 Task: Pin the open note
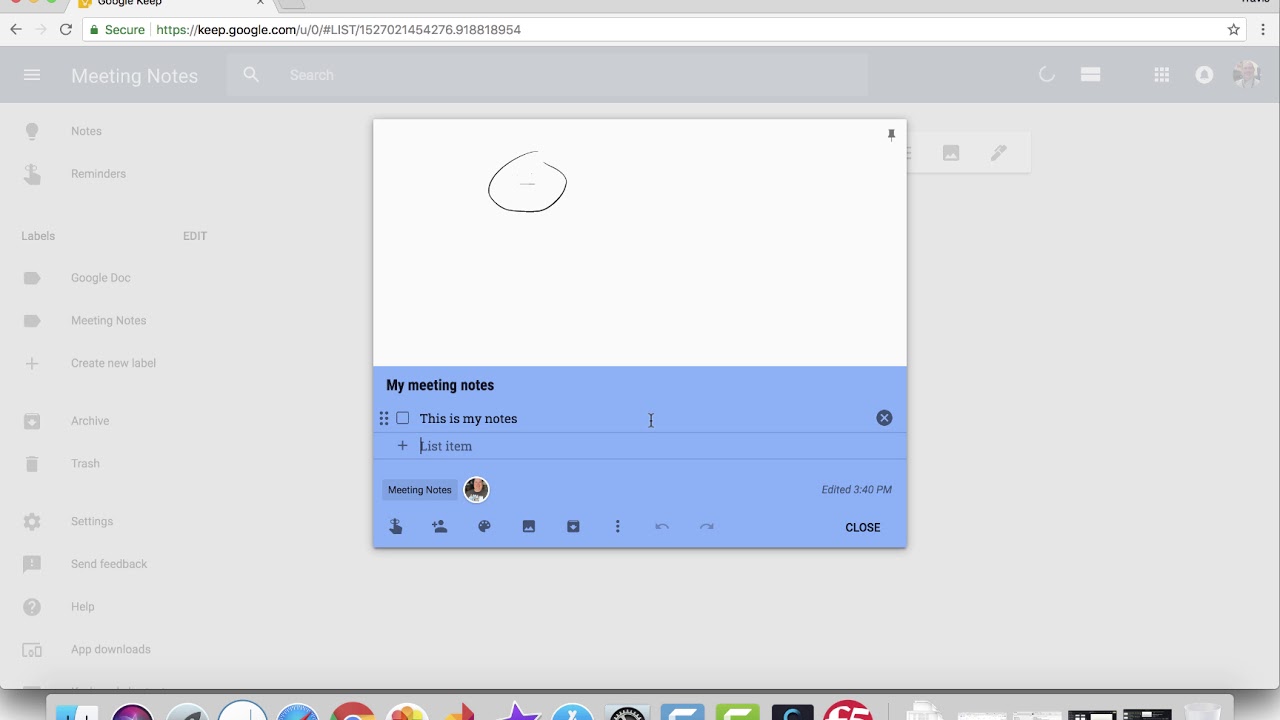pos(891,135)
